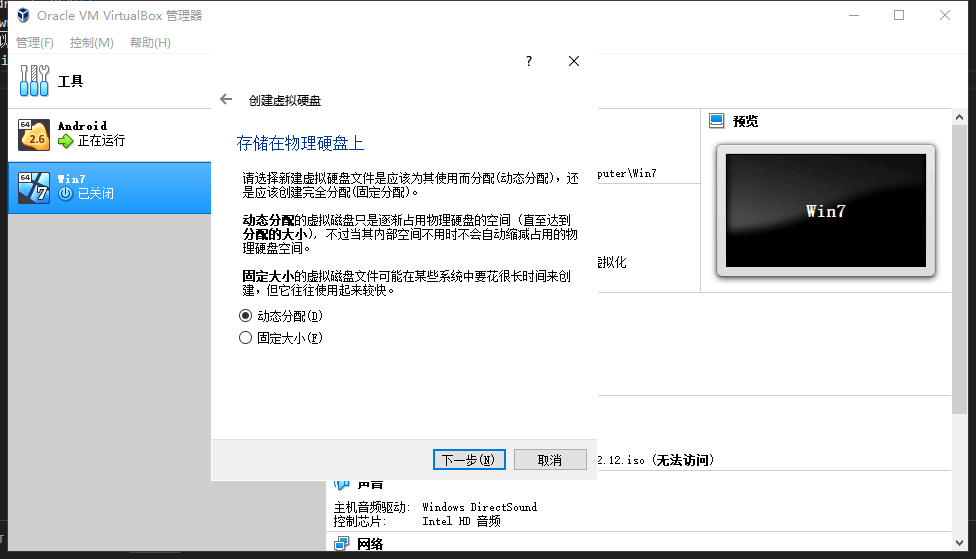Image resolution: width=976 pixels, height=559 pixels.
Task: Click the Tools (工具) wrench icon
Action: [34, 81]
